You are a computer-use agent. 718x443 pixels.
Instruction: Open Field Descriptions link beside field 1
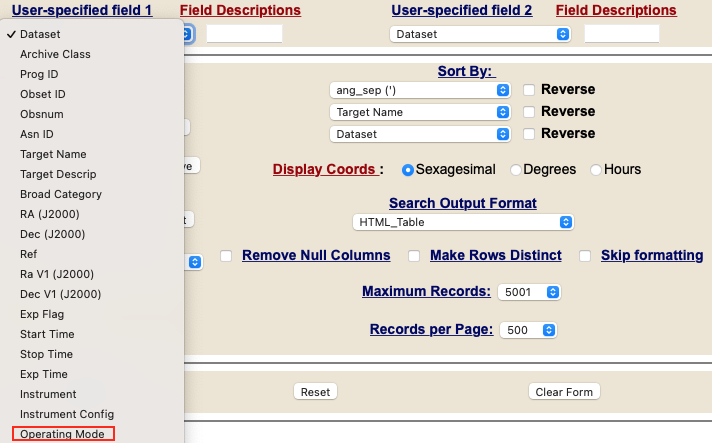pyautogui.click(x=240, y=10)
